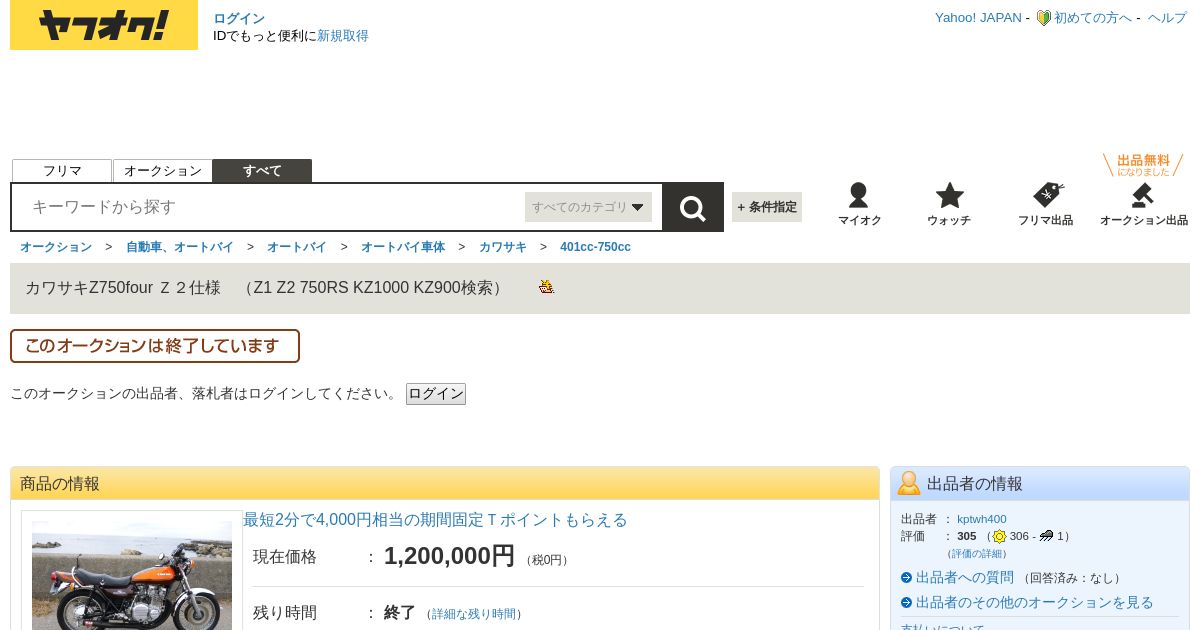Open the ヘルプ link
The height and width of the screenshot is (630, 1200).
coord(1167,18)
